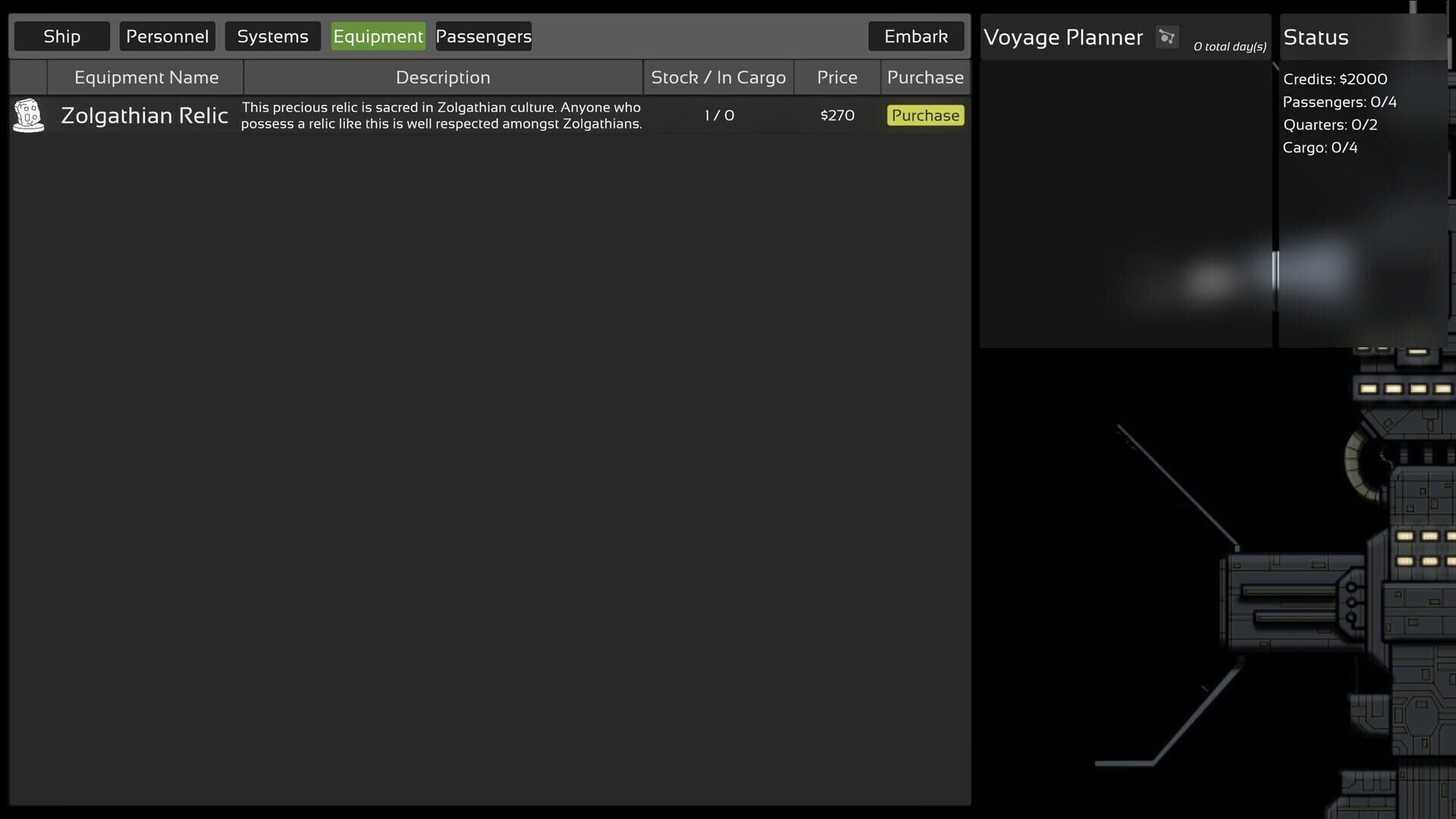Select the Equipment tab
Image resolution: width=1456 pixels, height=819 pixels.
(378, 36)
